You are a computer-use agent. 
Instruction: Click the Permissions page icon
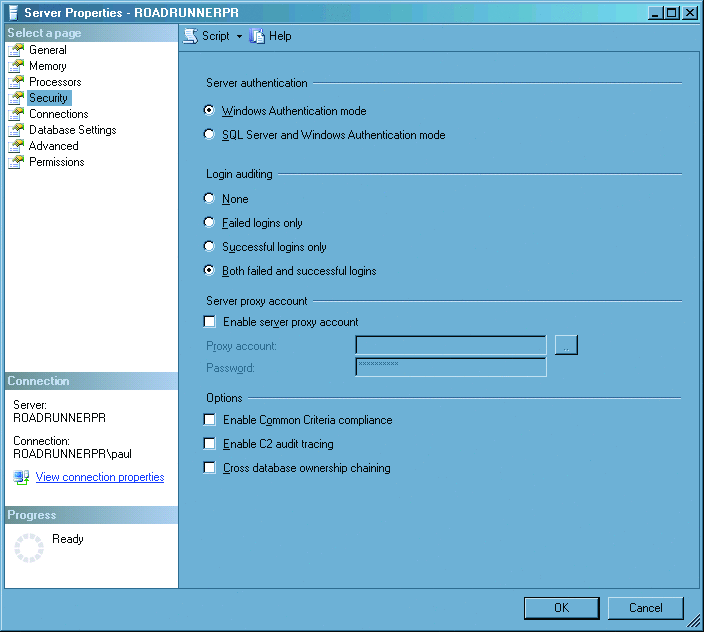[16, 162]
